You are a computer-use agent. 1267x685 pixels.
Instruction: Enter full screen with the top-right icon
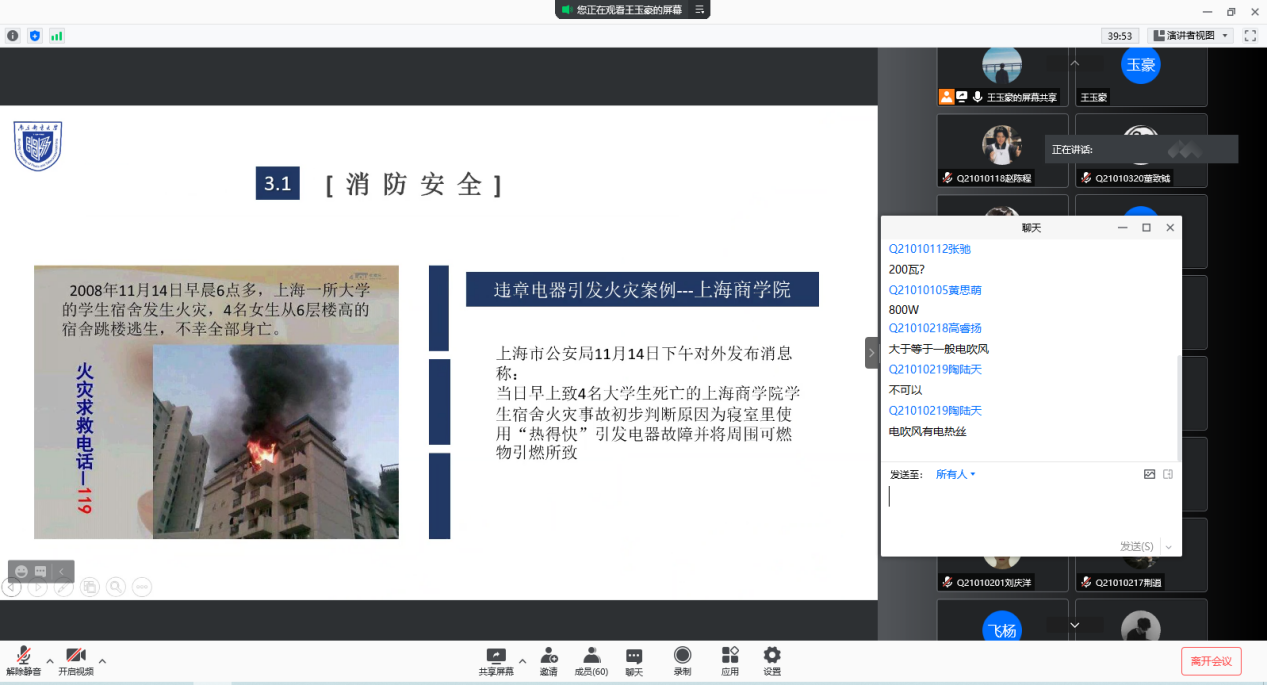click(x=1250, y=35)
